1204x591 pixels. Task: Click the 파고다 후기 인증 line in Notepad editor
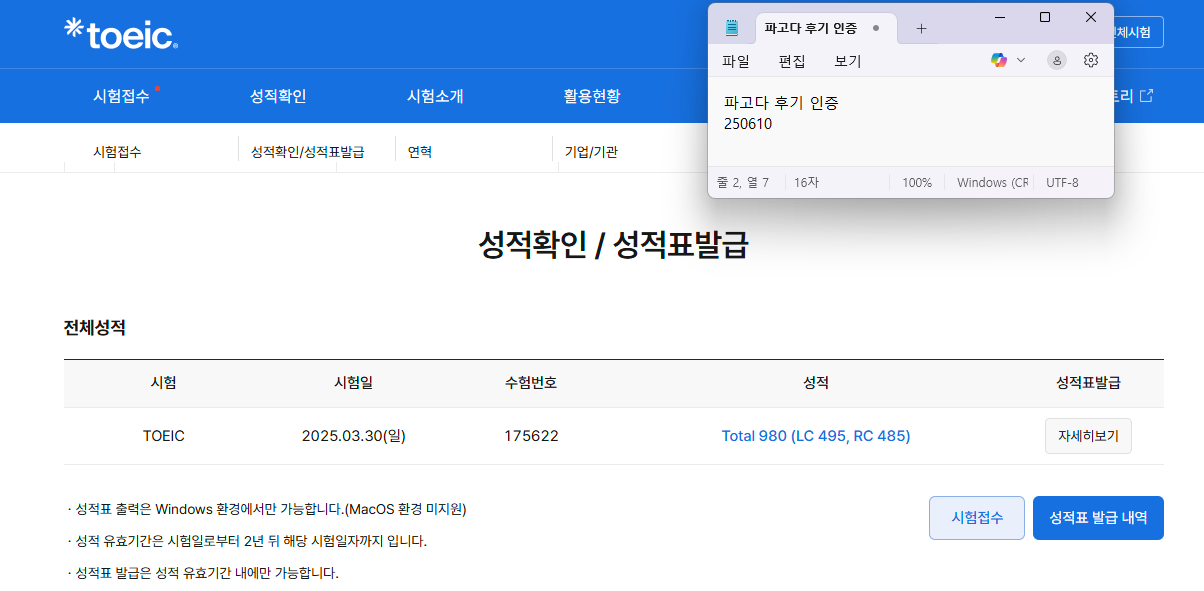click(781, 102)
